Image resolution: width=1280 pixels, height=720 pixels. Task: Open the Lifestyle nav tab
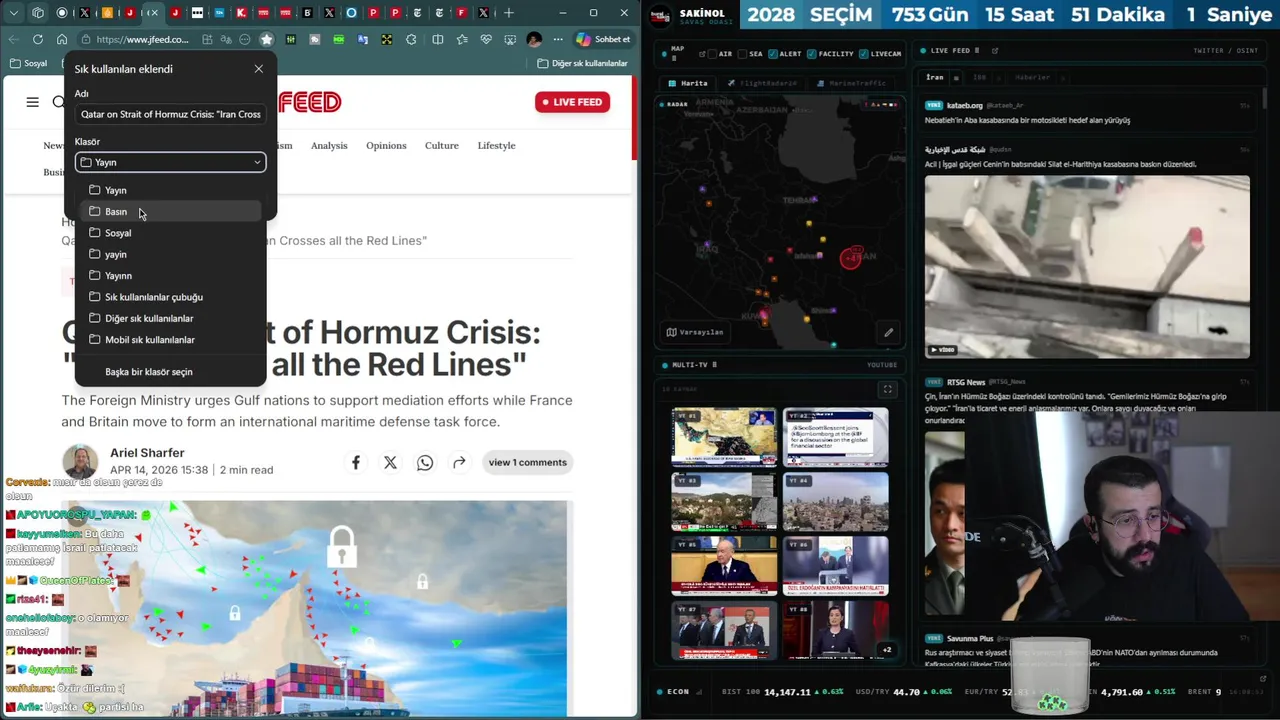click(496, 146)
